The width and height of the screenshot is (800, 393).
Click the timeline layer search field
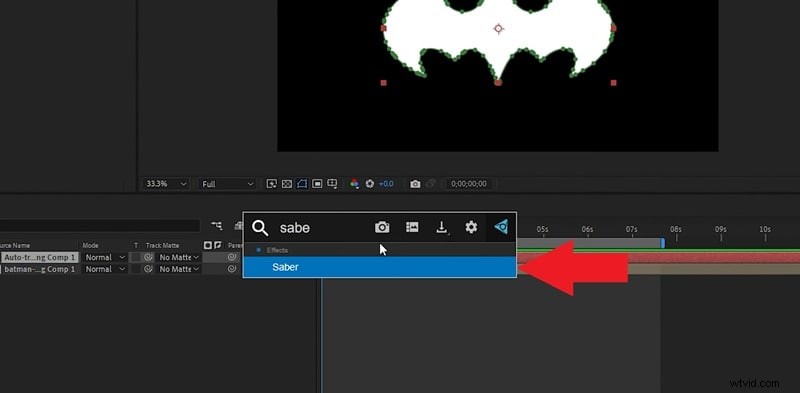pyautogui.click(x=100, y=226)
